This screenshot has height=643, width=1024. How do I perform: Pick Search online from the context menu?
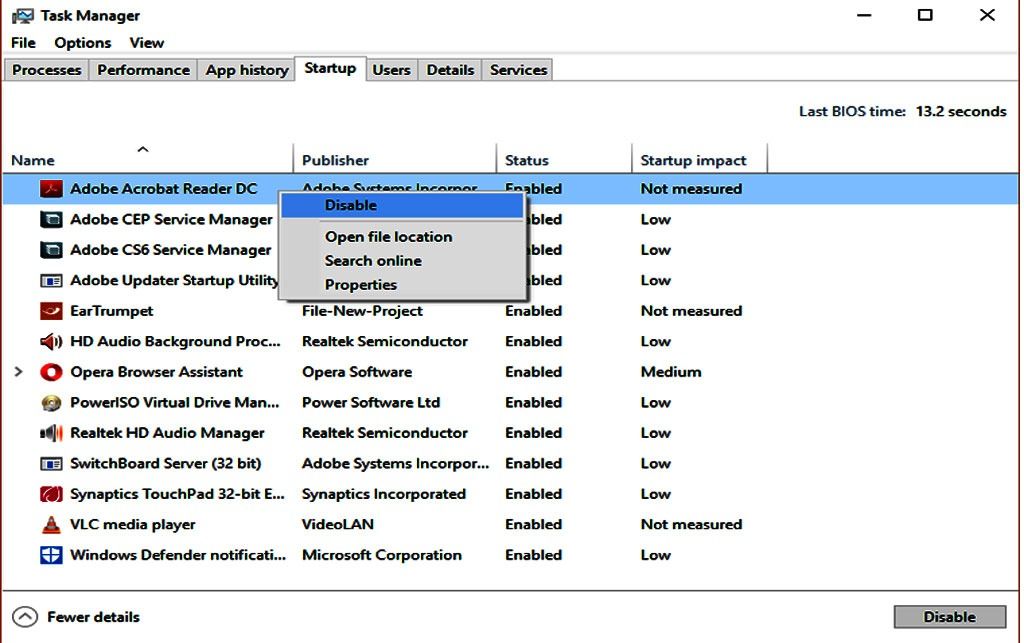point(373,261)
